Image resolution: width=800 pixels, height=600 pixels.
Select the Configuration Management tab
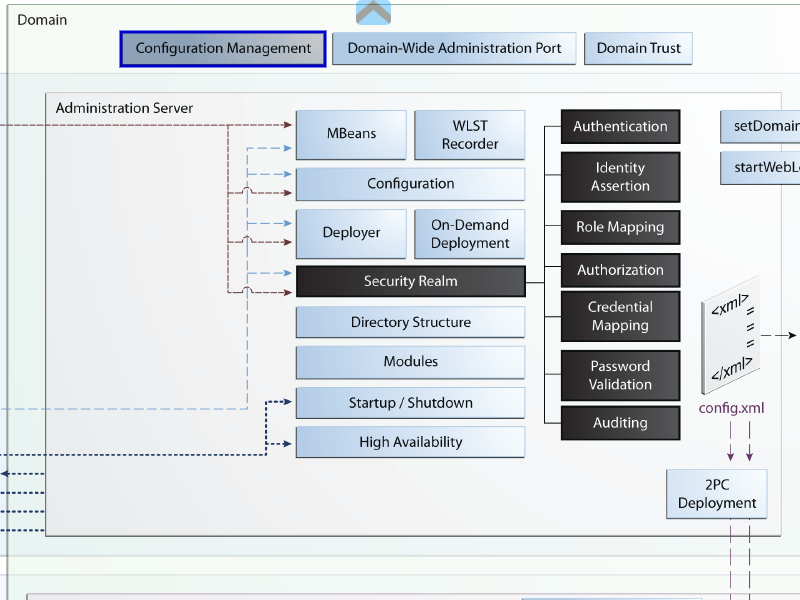point(223,48)
